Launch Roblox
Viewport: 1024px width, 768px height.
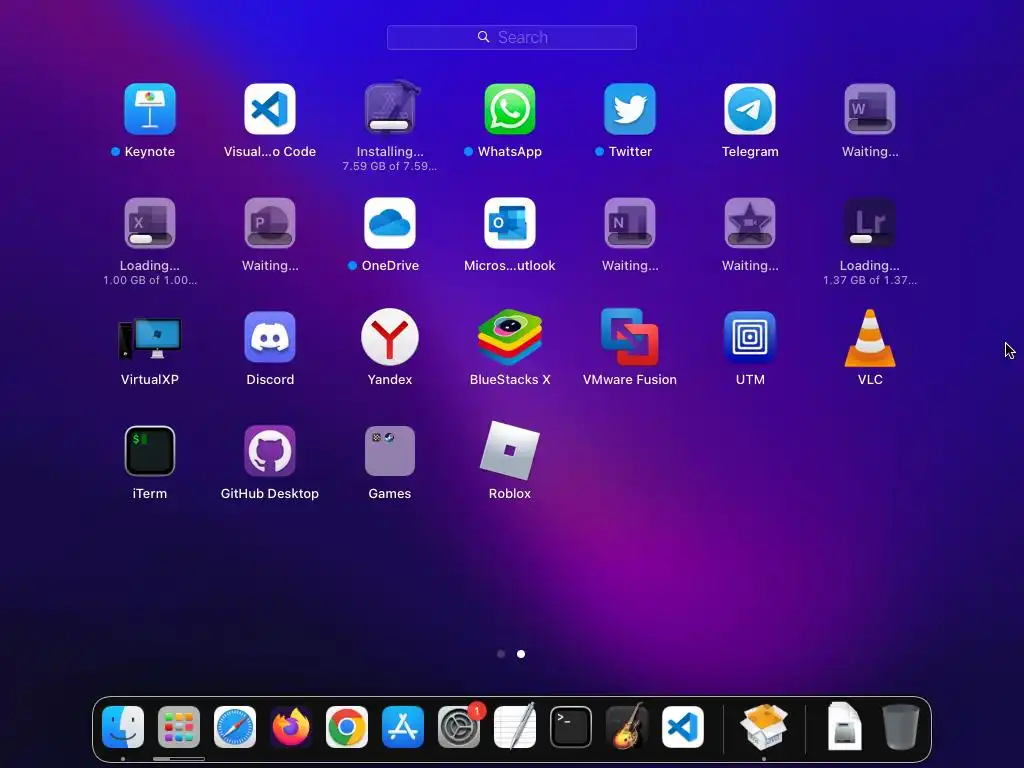pos(510,451)
